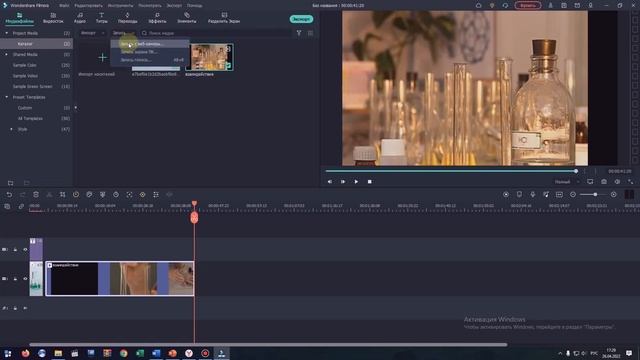Switch to the Transitions tab
The image size is (640, 360).
point(127,18)
